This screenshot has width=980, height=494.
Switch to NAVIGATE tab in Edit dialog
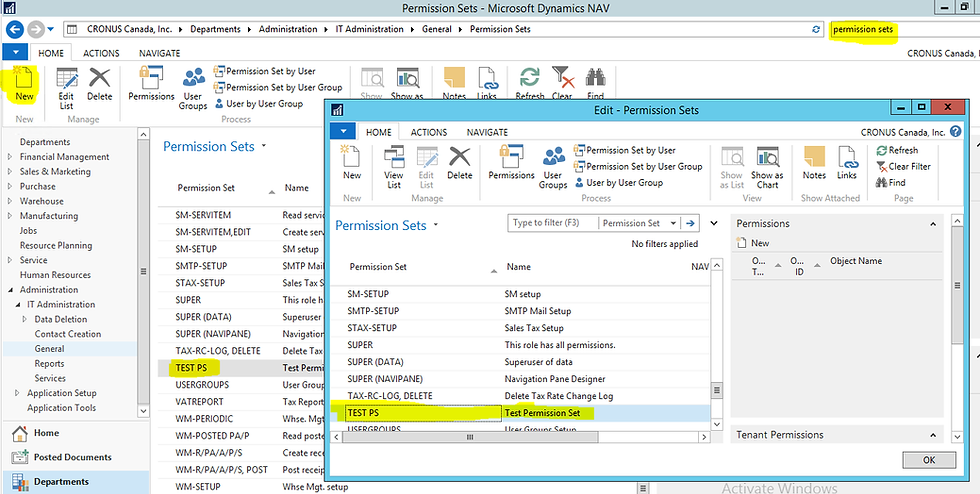[x=487, y=132]
